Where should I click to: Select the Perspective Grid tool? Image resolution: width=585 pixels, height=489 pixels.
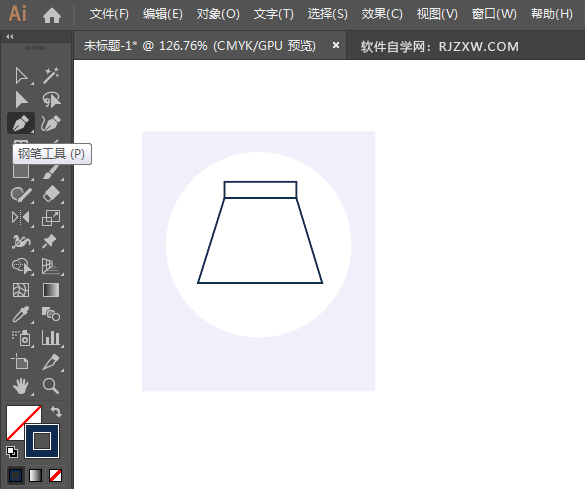tap(51, 266)
